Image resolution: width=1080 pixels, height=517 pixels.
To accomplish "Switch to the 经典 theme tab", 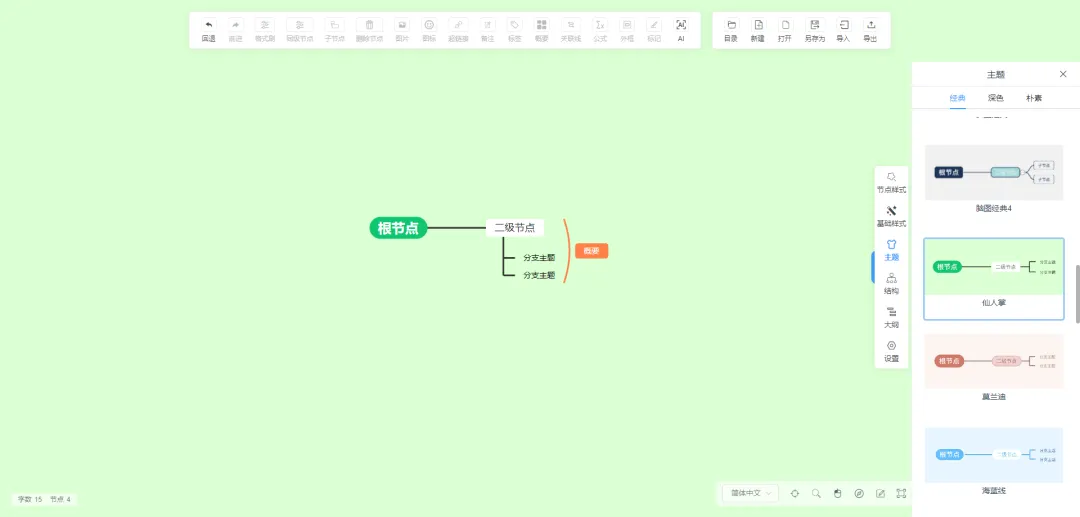I will 957,98.
